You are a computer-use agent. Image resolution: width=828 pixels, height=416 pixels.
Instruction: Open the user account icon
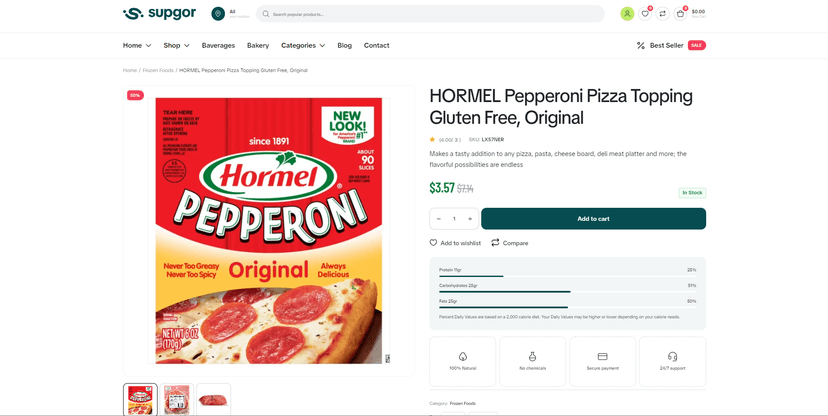point(627,14)
